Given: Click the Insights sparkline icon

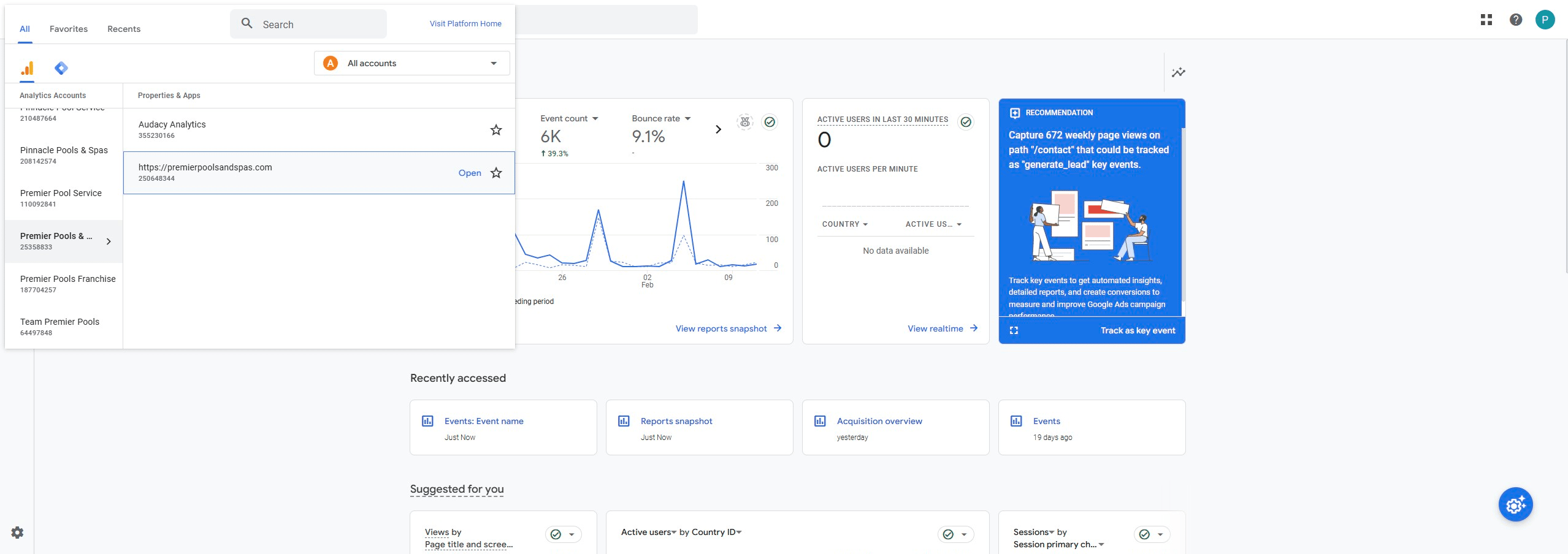Looking at the screenshot, I should click(x=1178, y=72).
